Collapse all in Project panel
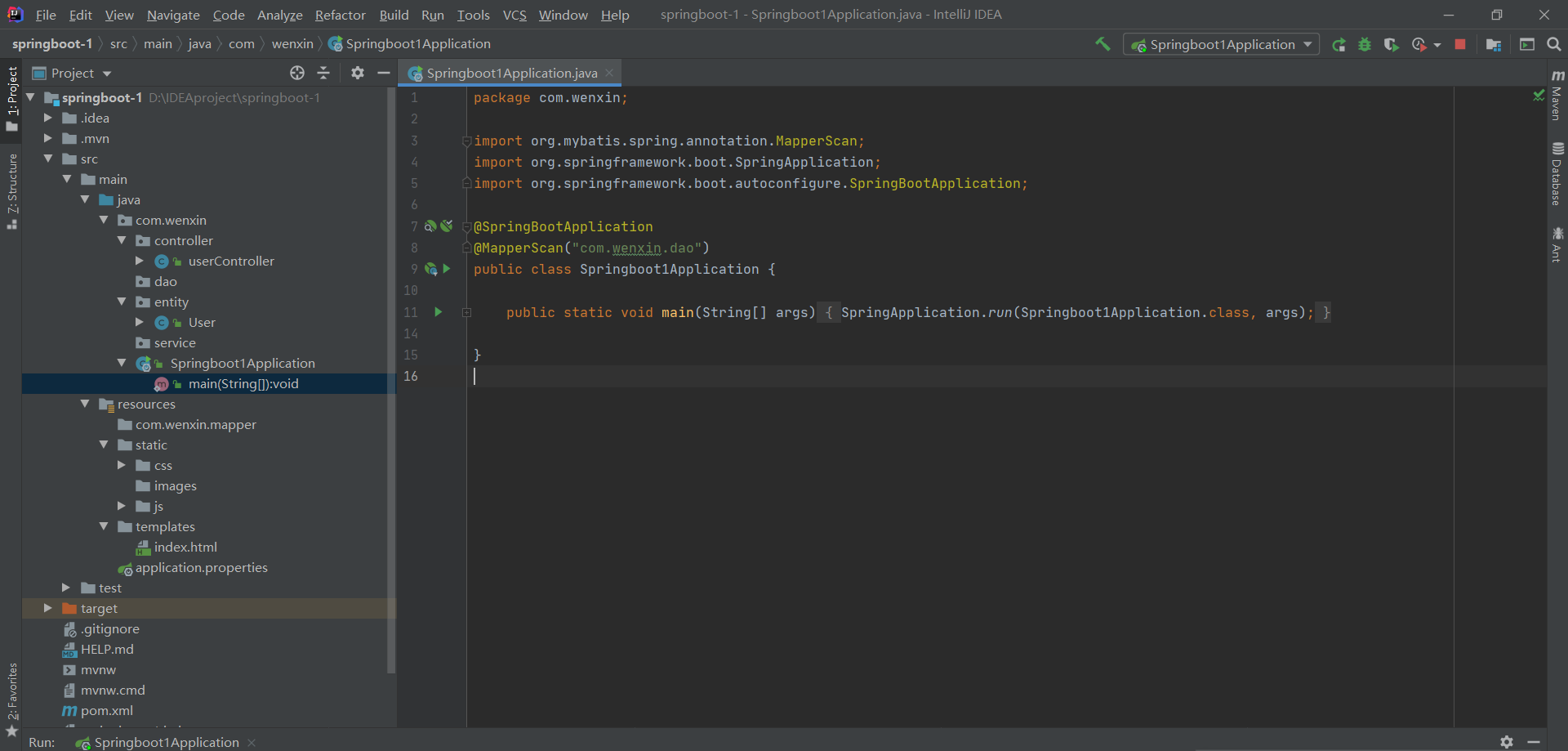This screenshot has height=751, width=1568. 323,73
